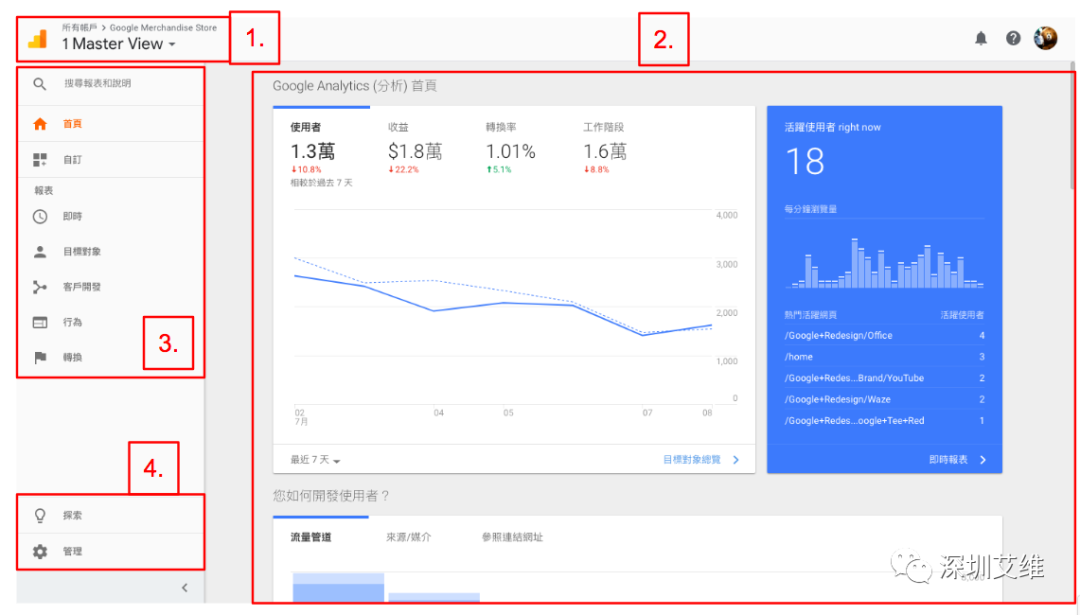The image size is (1080, 615).
Task: Open the help question mark icon
Action: 1012,39
